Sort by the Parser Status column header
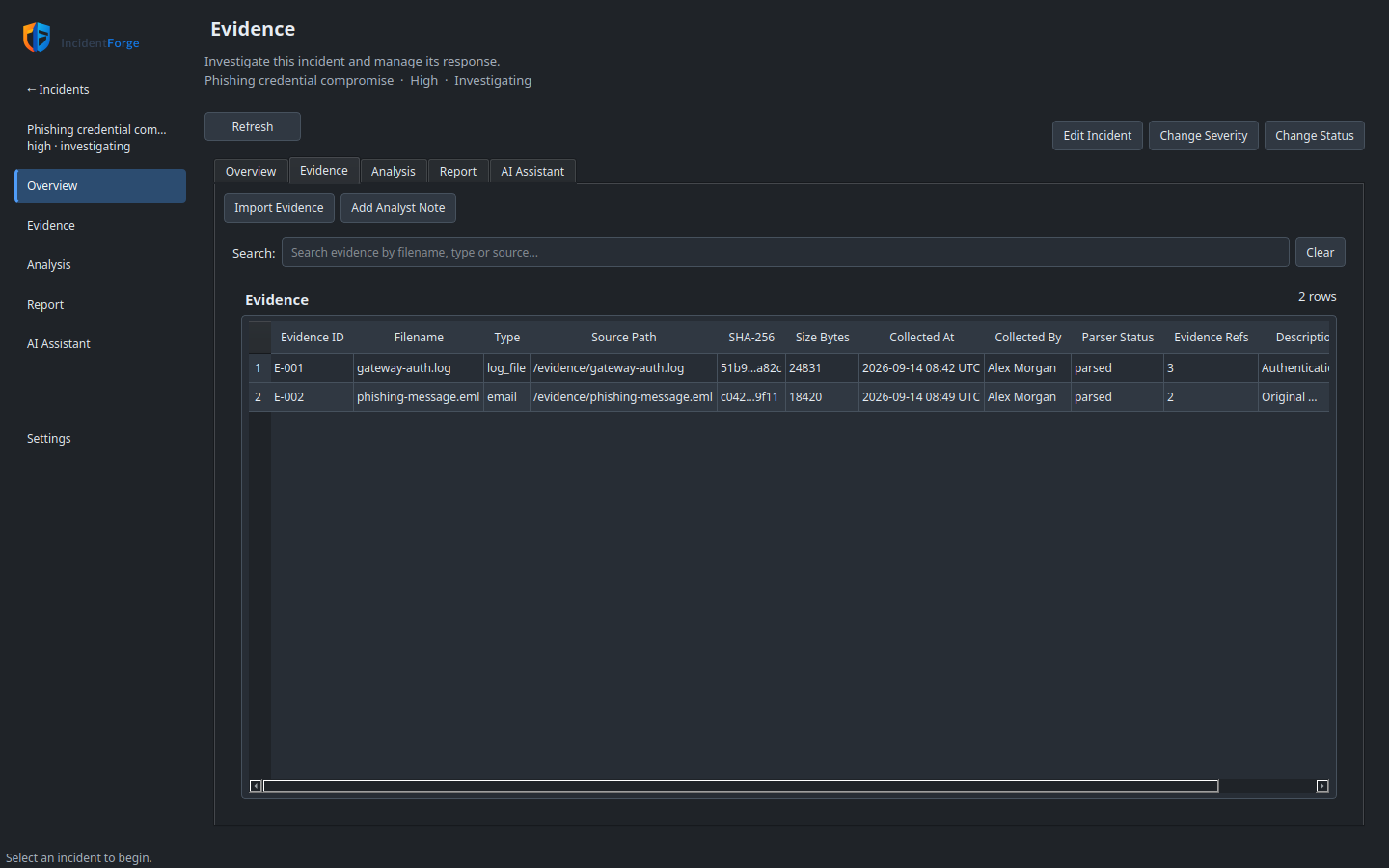This screenshot has height=868, width=1389. [1117, 337]
